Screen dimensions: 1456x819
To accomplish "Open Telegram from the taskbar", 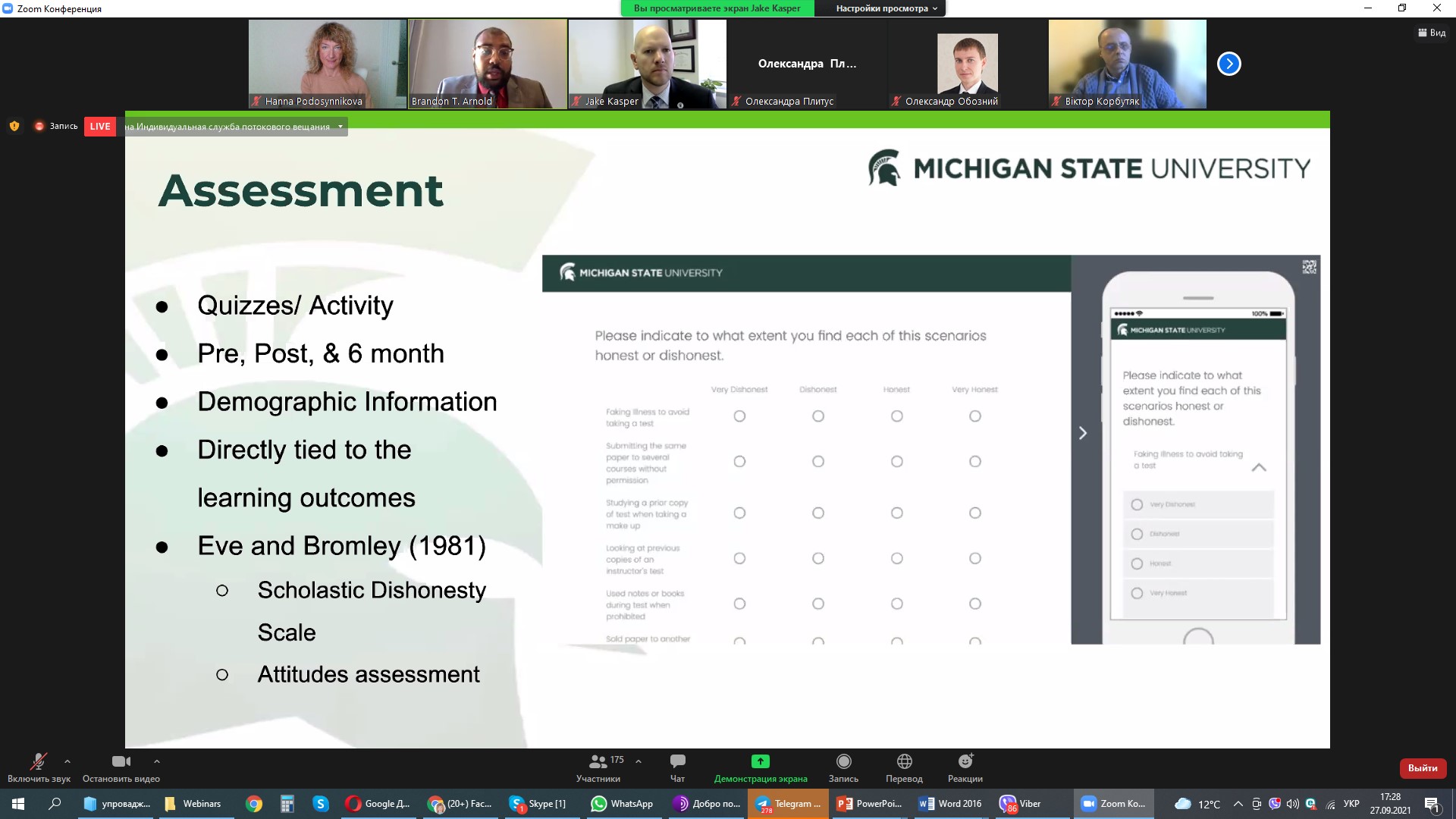I will coord(789,804).
